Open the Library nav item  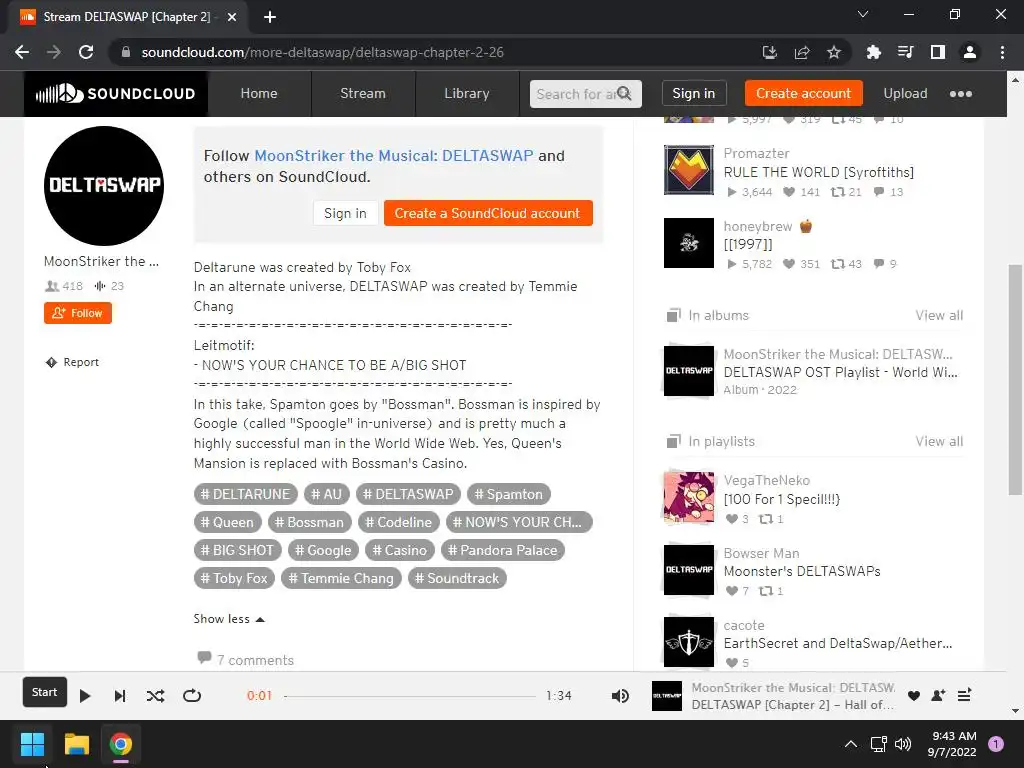[x=466, y=93]
